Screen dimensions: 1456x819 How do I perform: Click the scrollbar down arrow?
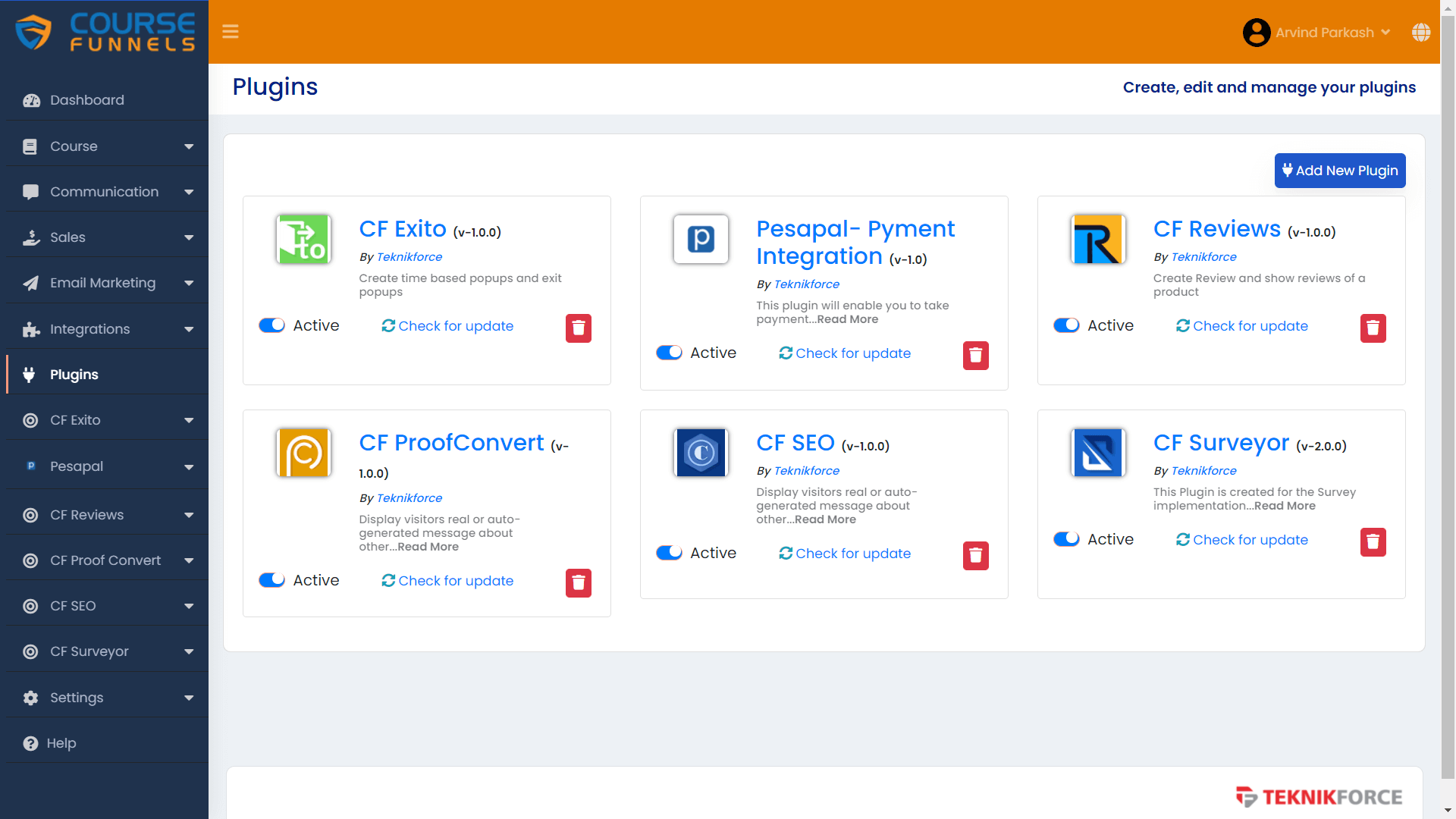click(1448, 811)
